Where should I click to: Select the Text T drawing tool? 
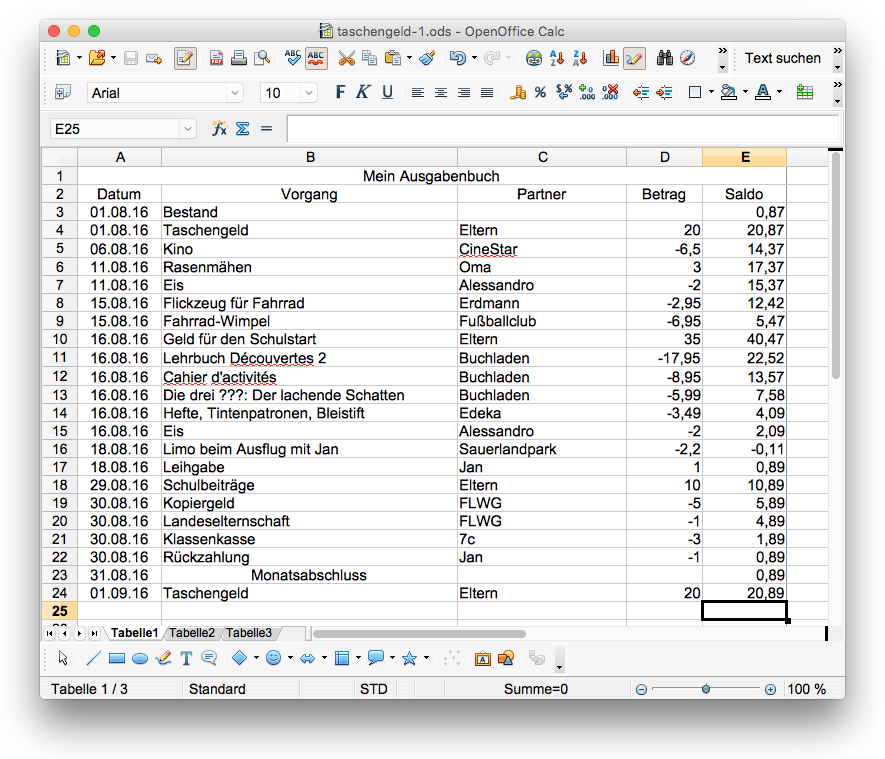[x=186, y=658]
